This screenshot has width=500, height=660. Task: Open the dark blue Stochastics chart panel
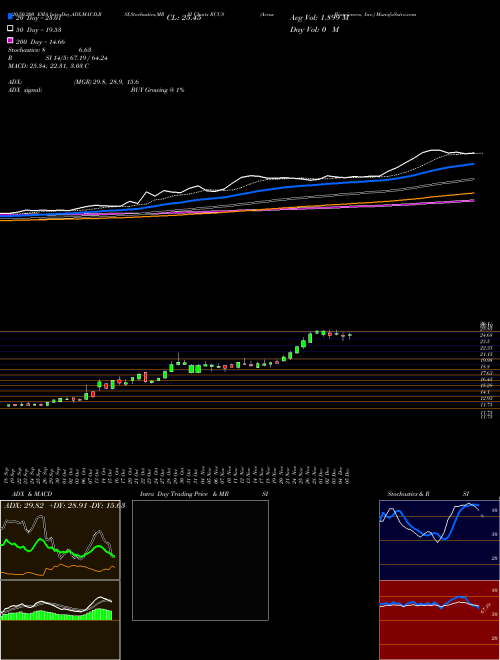(439, 540)
